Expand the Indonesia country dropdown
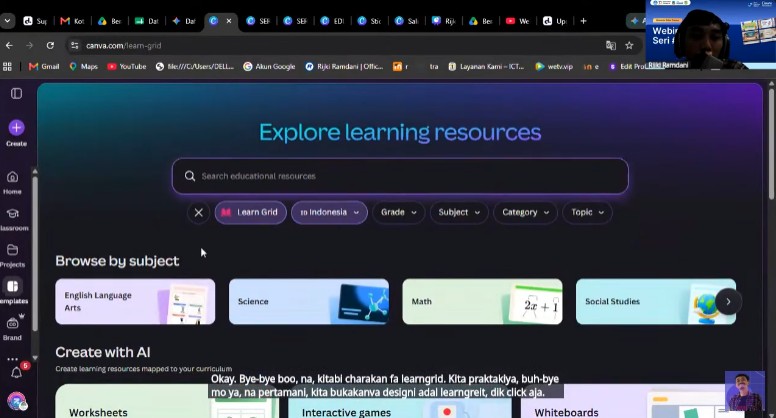 point(329,212)
